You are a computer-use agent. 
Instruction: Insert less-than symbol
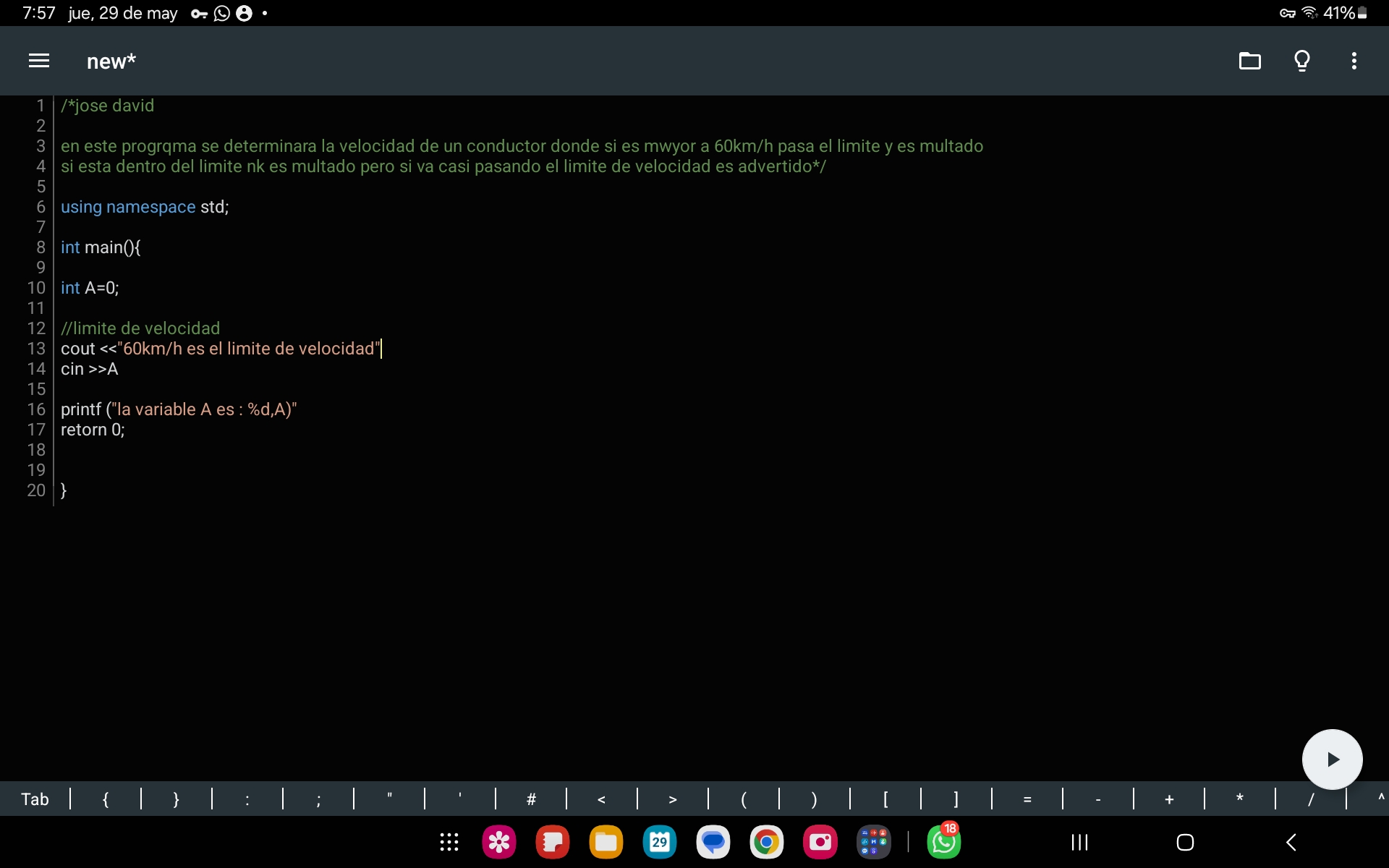(x=602, y=799)
